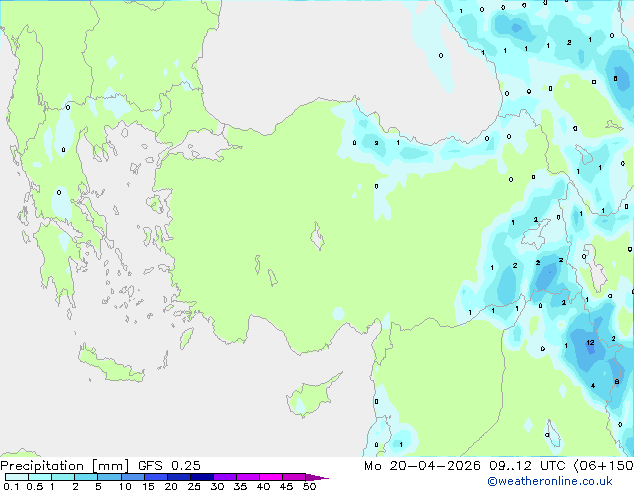Click the '12' precipitation value on map
The image size is (634, 490).
[x=590, y=342]
